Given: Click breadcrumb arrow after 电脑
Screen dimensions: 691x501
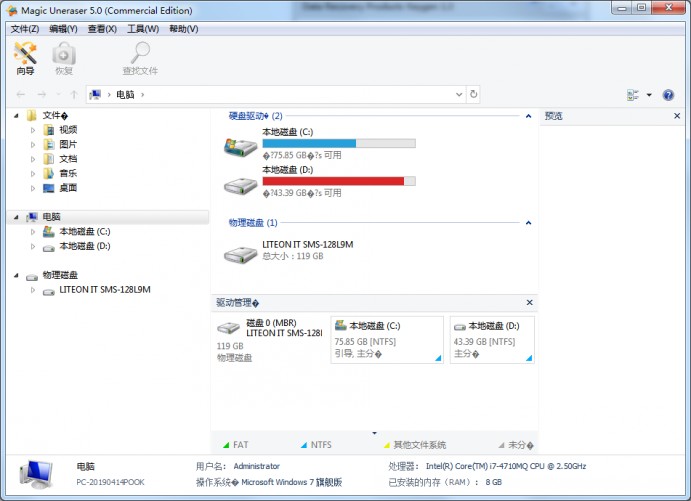Looking at the screenshot, I should [x=142, y=94].
